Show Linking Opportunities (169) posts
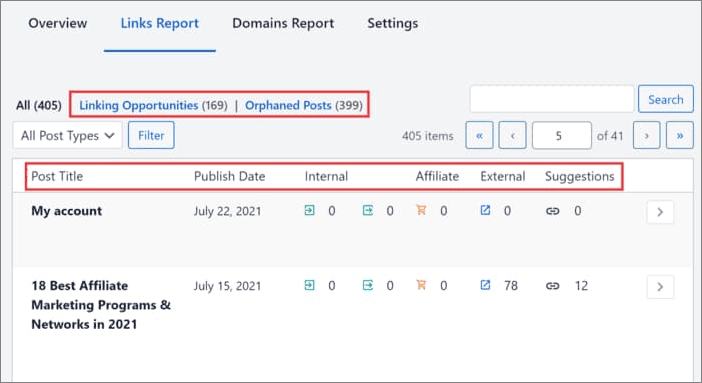702x383 pixels. (153, 105)
